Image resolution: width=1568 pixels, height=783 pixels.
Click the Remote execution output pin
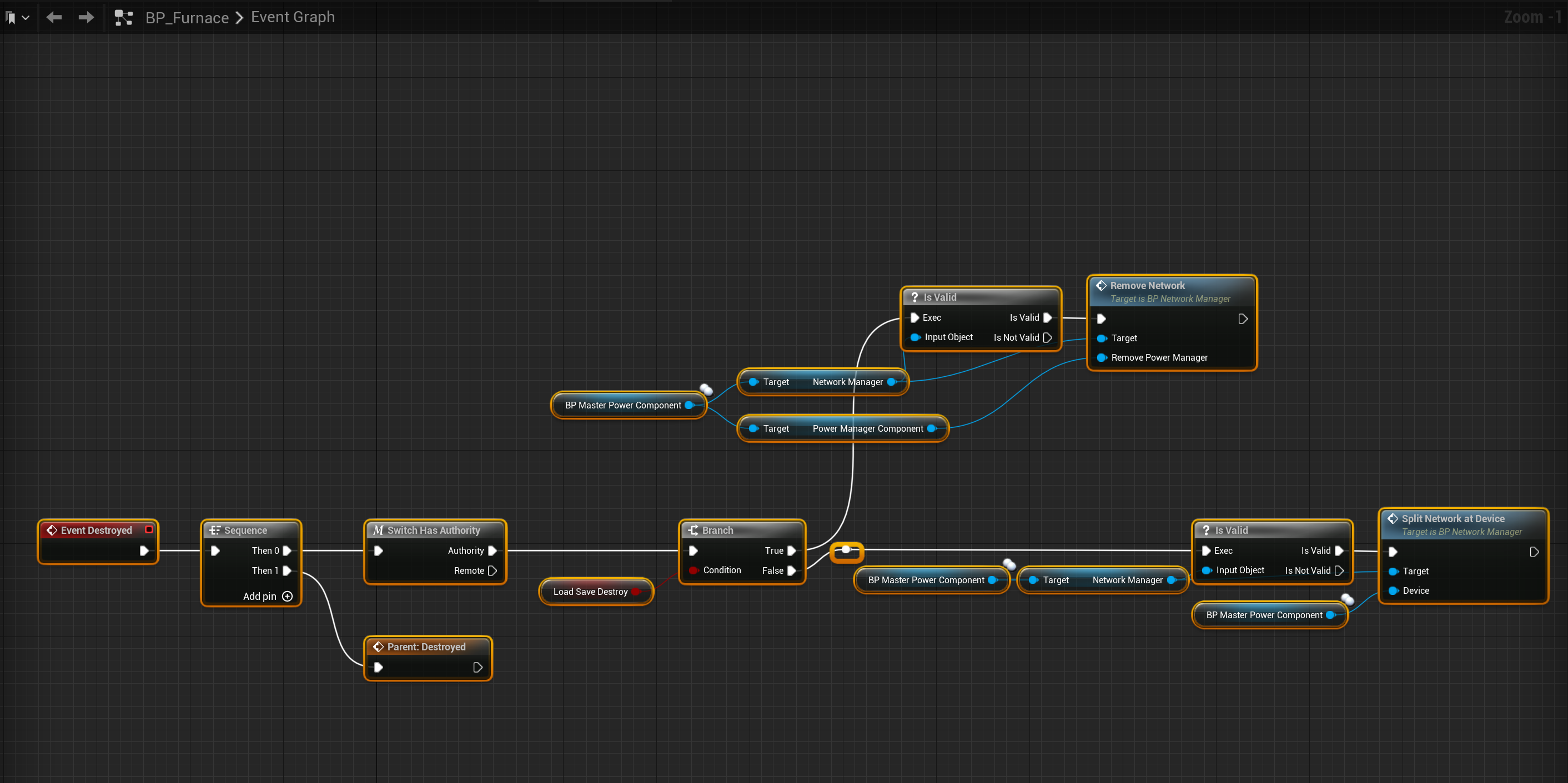coord(492,570)
